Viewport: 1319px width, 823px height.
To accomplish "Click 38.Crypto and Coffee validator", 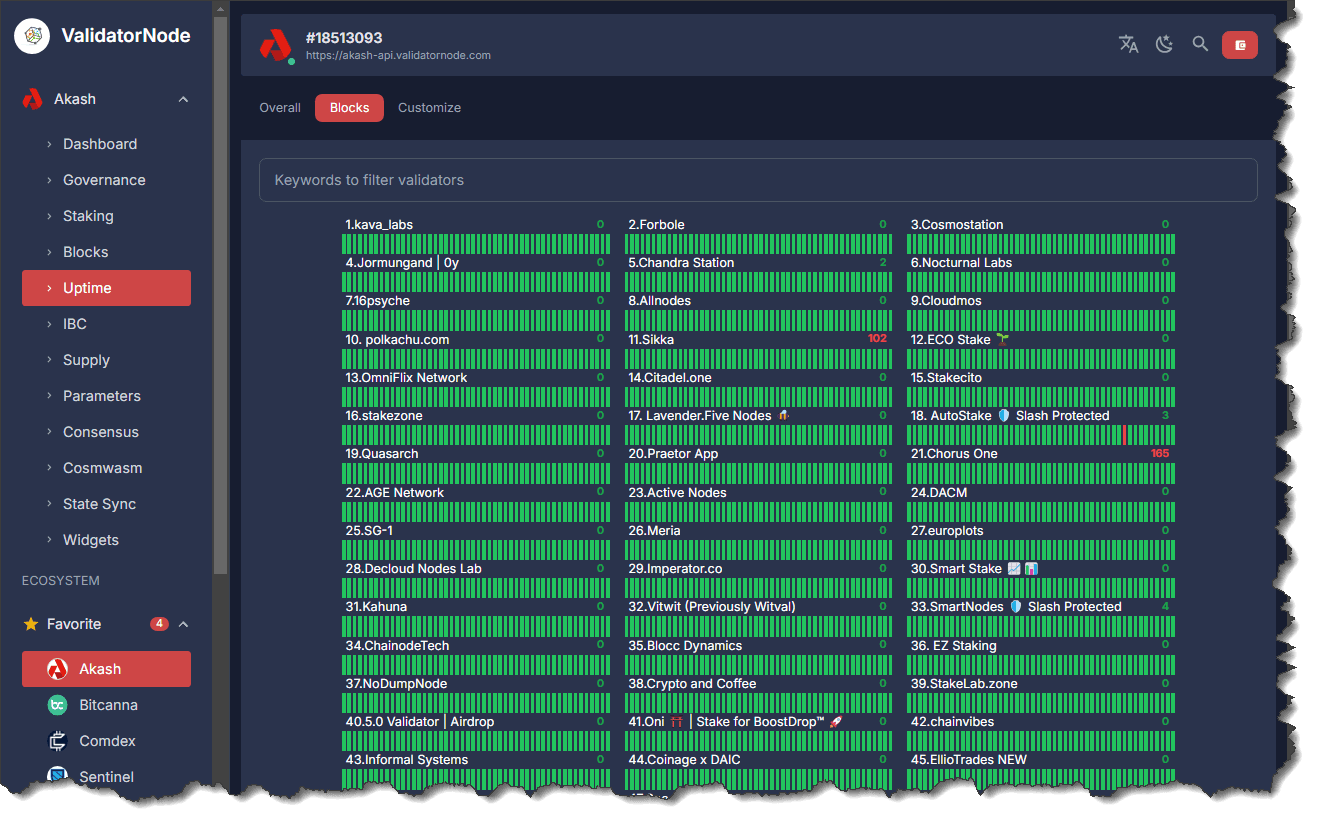I will pyautogui.click(x=692, y=684).
